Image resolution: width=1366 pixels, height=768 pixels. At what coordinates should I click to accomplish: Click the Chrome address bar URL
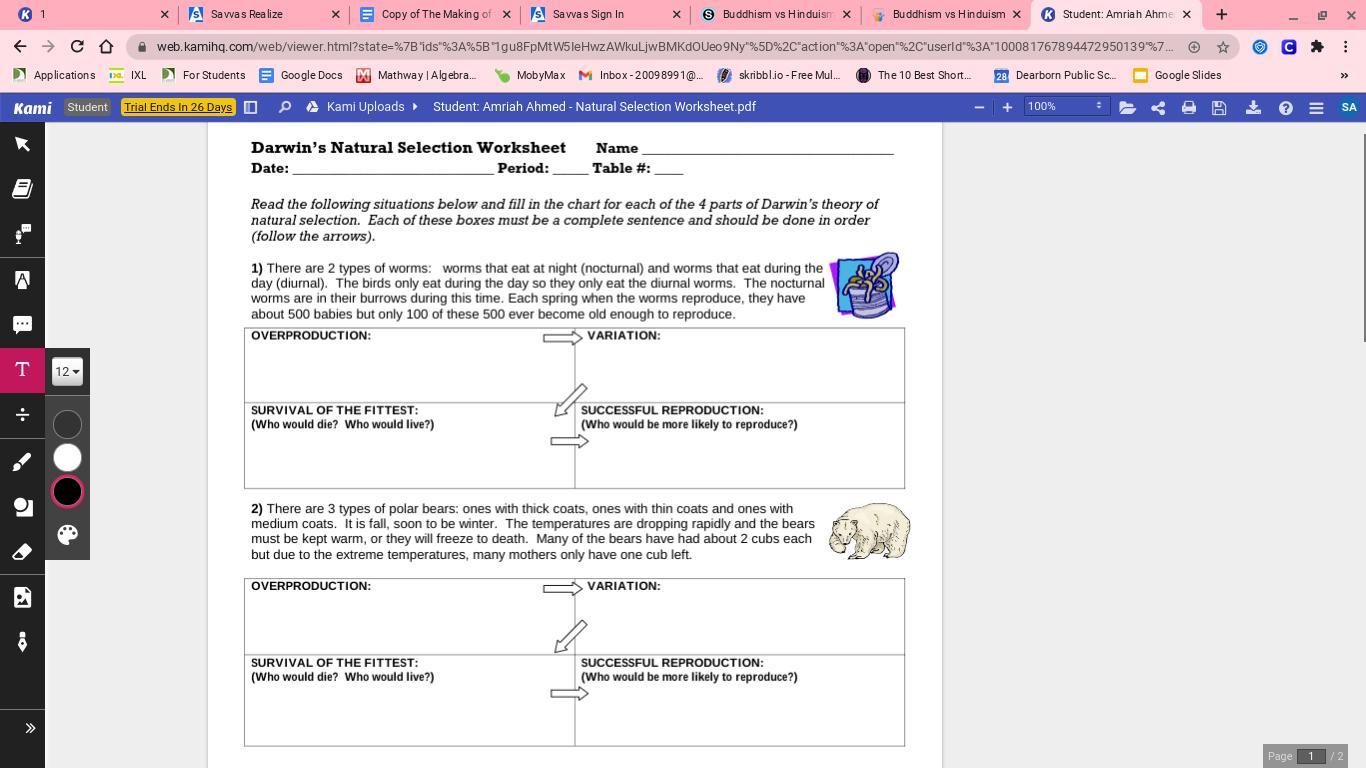coord(664,47)
